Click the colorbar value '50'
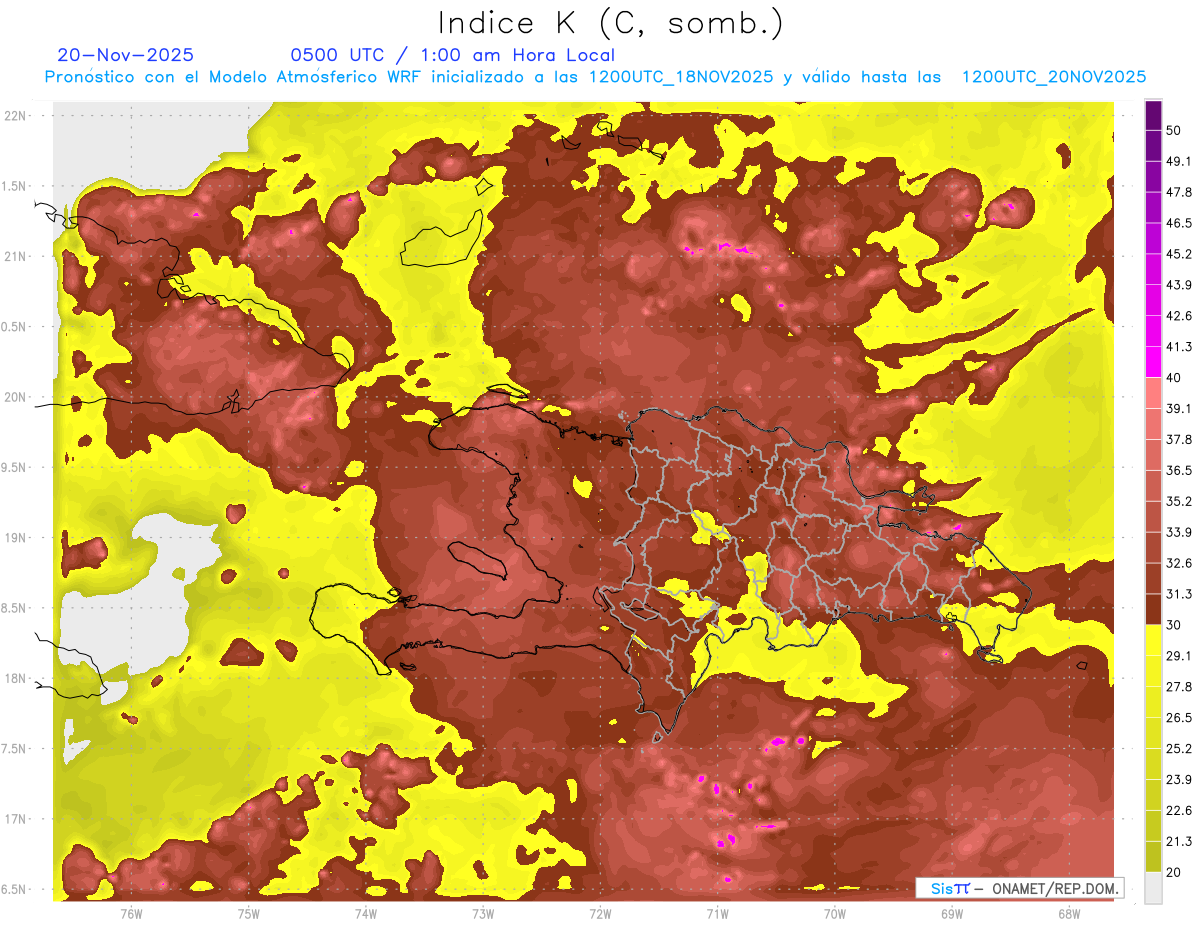1200x927 pixels. [x=1174, y=130]
